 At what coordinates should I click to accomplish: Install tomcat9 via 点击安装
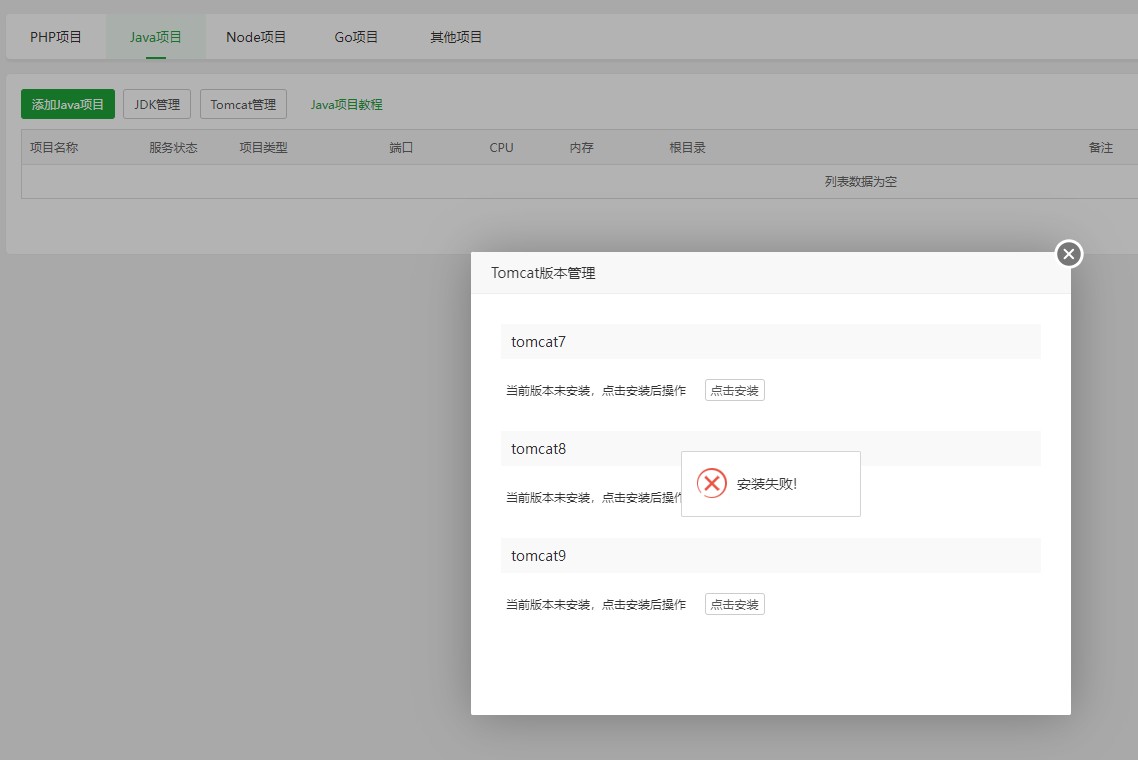(x=734, y=605)
